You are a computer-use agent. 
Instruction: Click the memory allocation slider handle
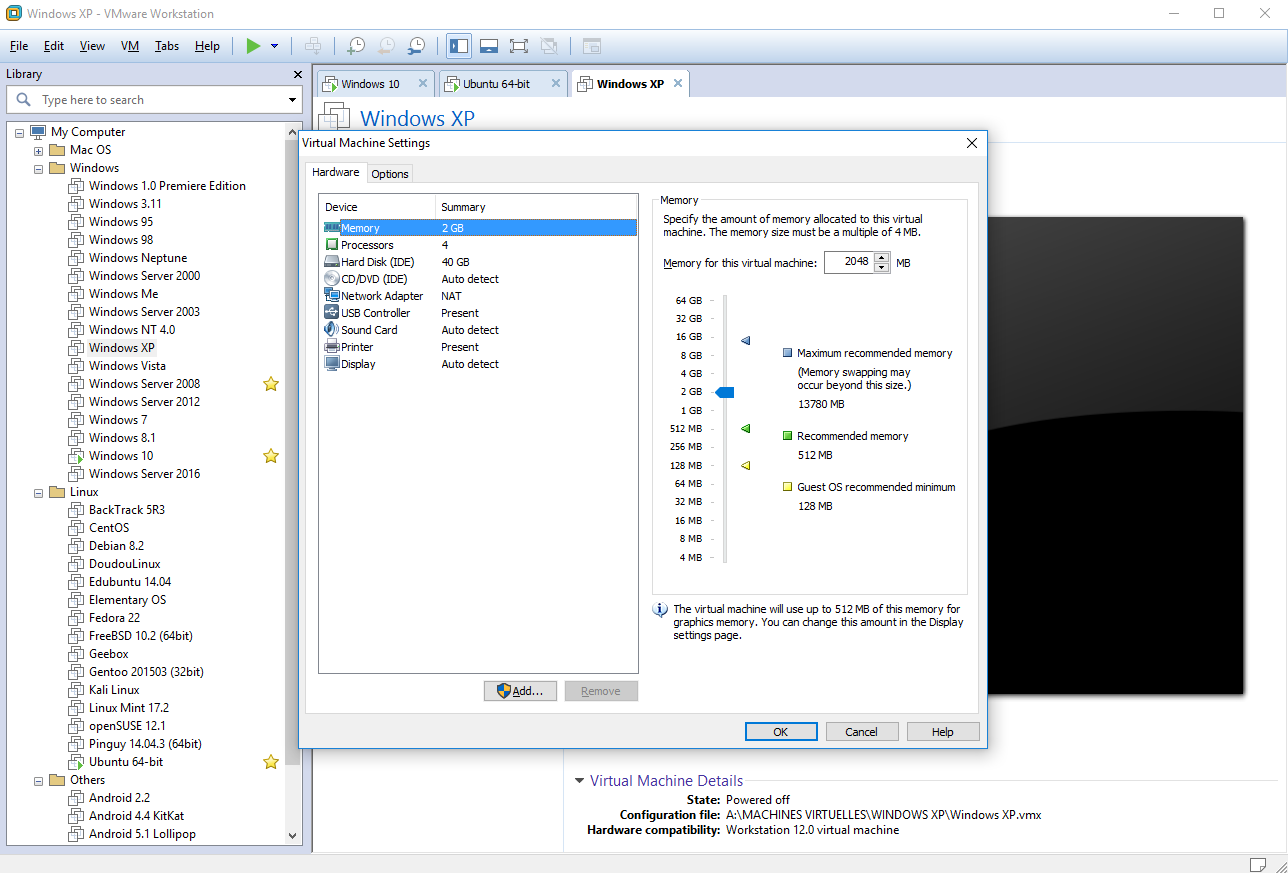[724, 392]
